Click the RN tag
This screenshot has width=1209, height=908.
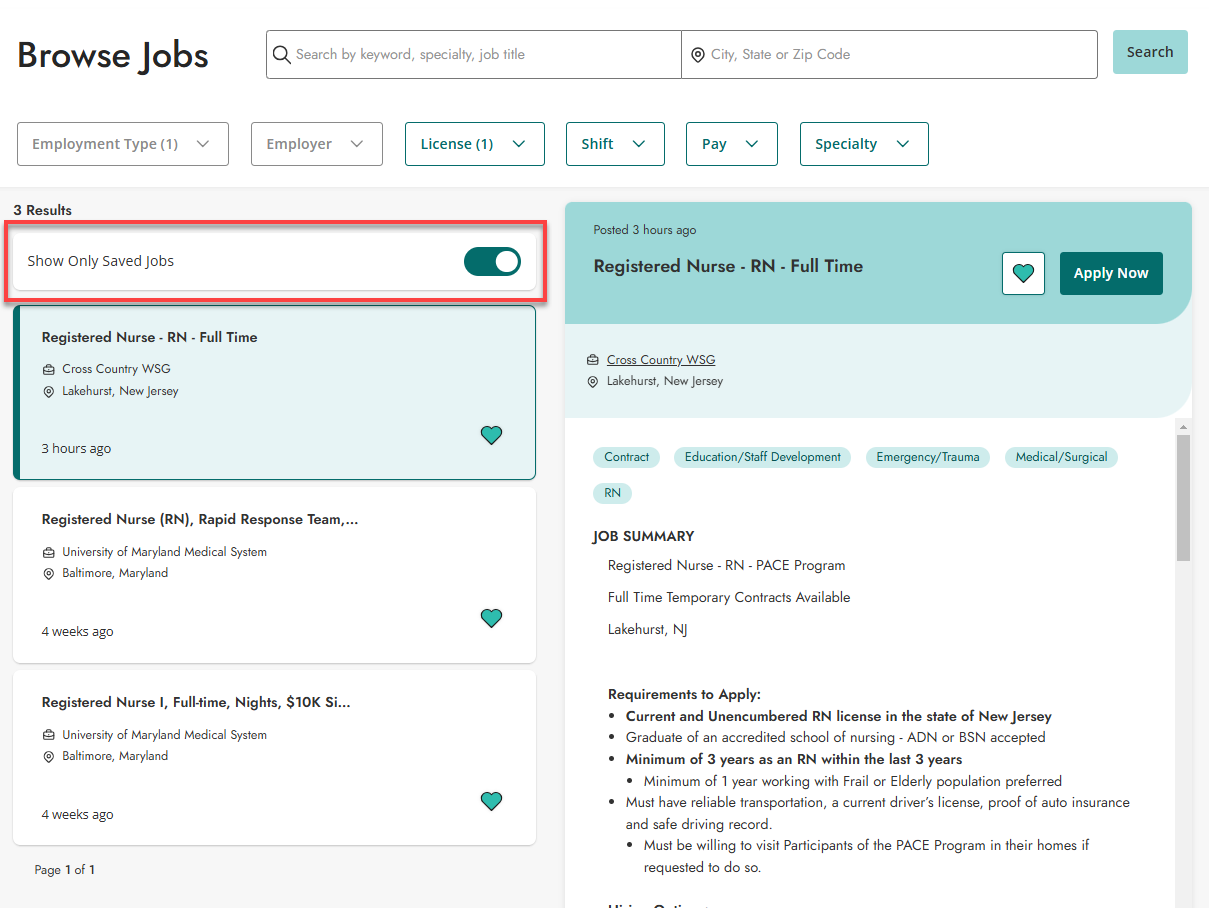(613, 493)
